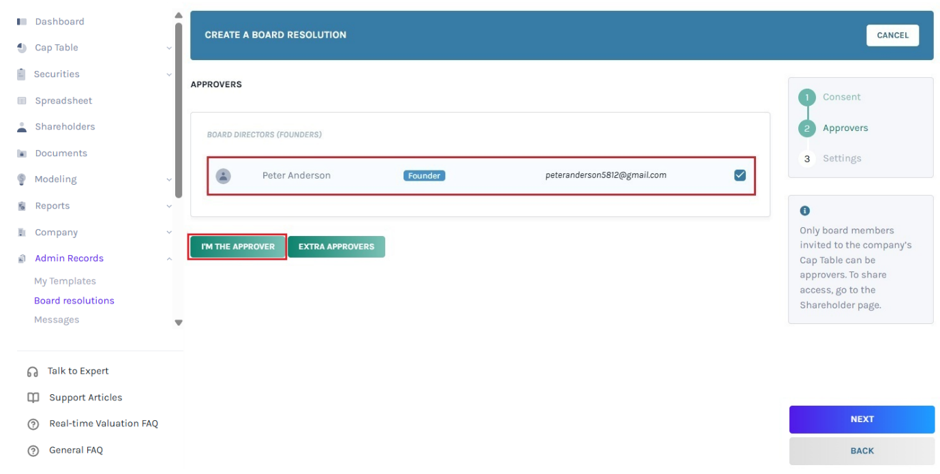Collapse the Admin Records section chevron
This screenshot has width=940, height=474.
click(x=169, y=259)
